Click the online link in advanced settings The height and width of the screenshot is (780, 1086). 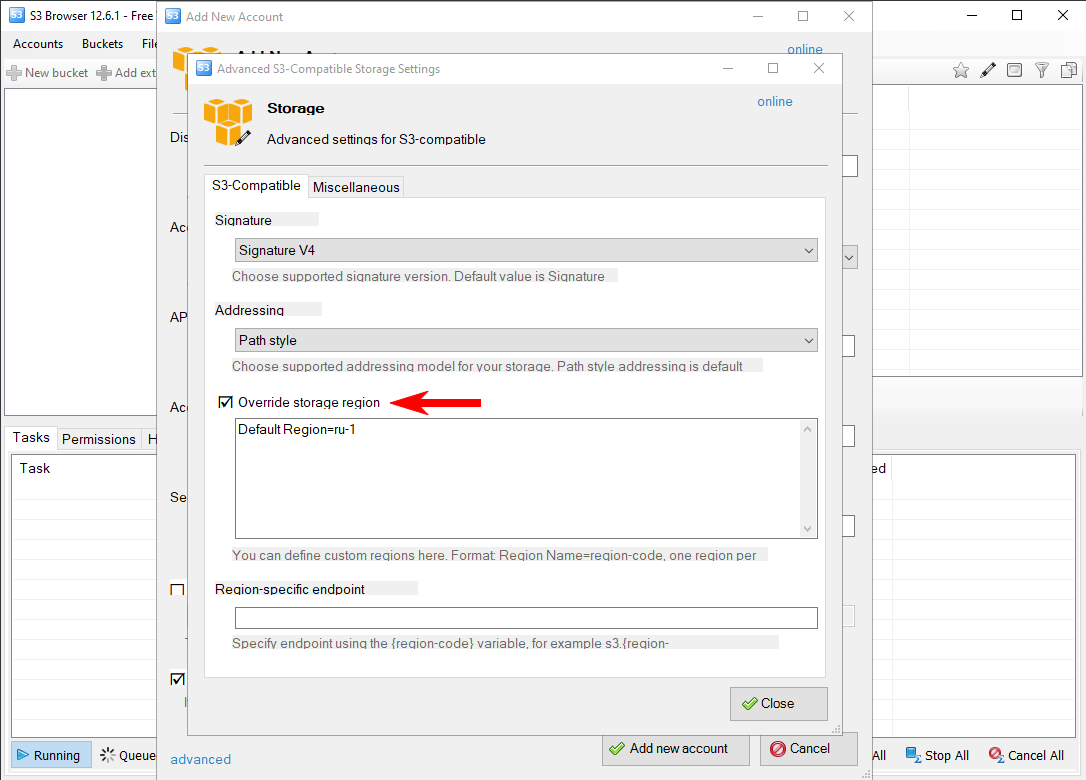[774, 102]
